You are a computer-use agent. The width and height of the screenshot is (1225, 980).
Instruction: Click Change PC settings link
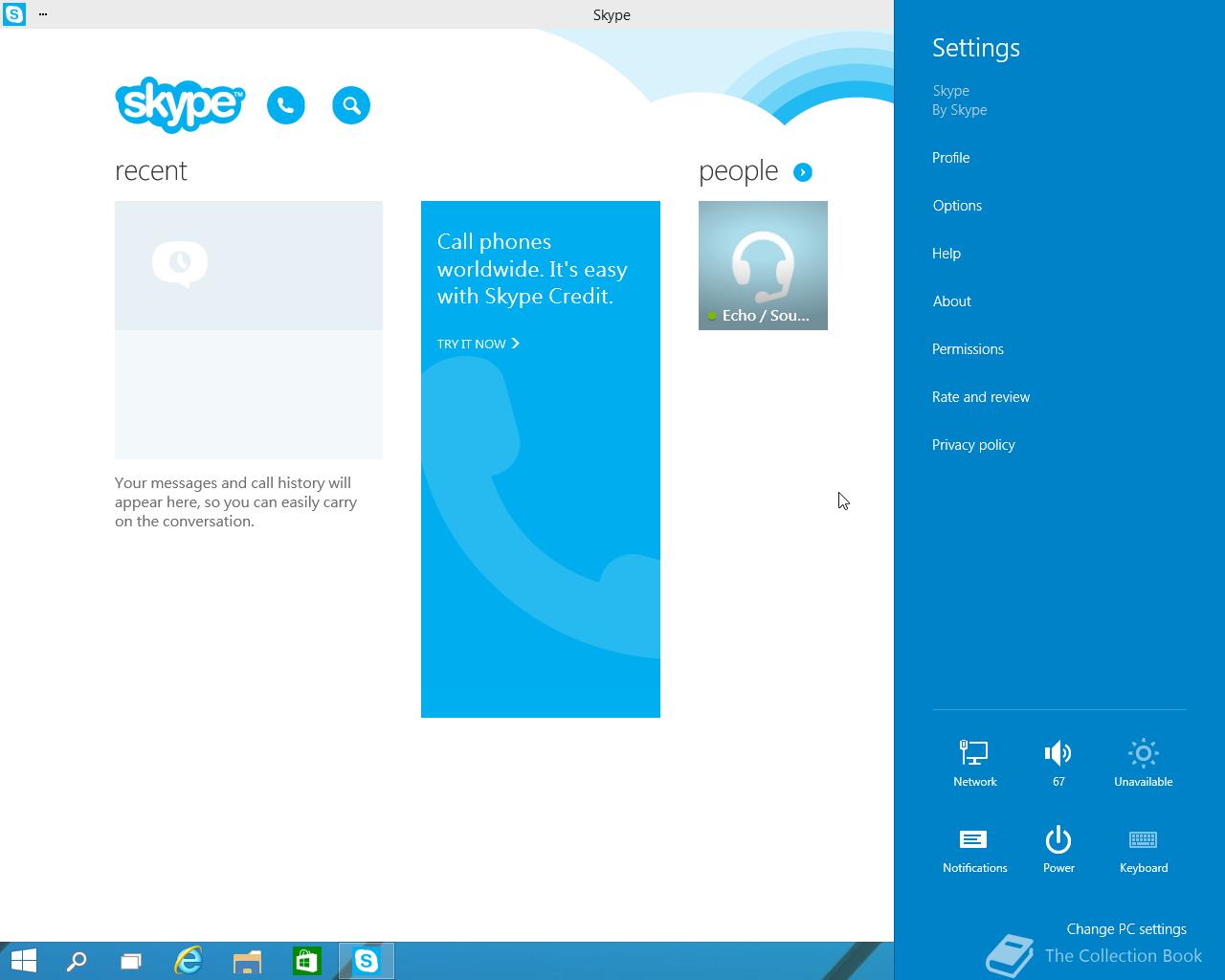click(x=1126, y=929)
